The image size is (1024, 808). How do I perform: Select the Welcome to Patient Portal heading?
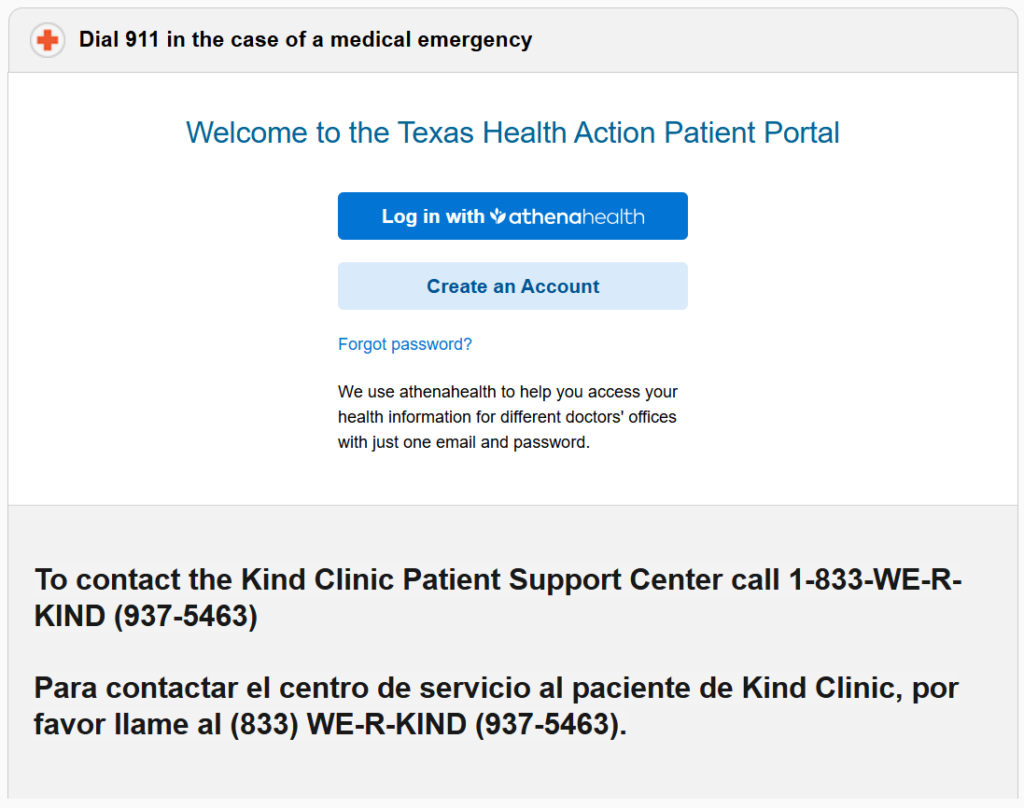click(x=512, y=132)
